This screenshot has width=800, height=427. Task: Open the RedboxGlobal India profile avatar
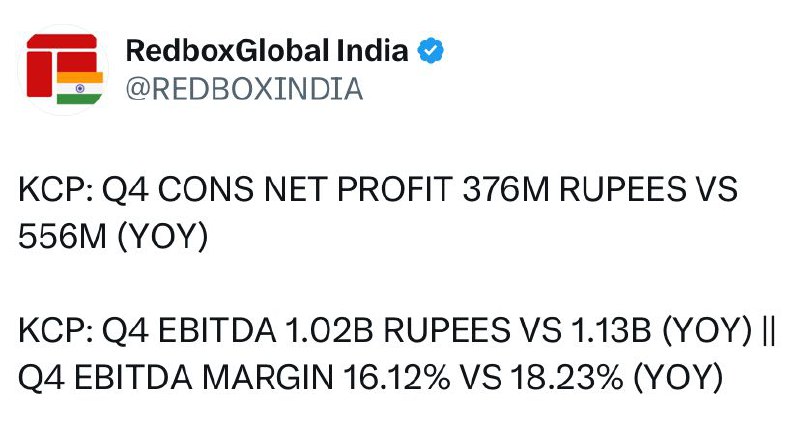63,69
